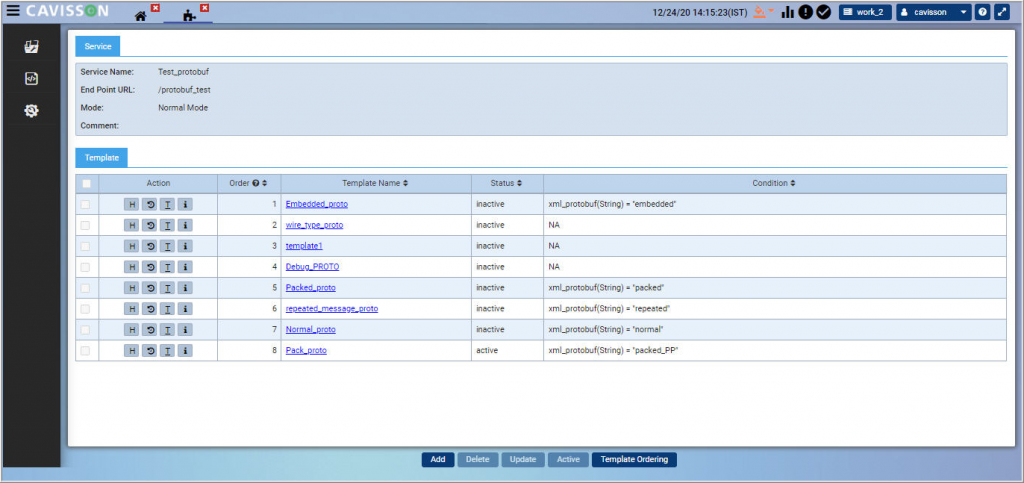Viewport: 1024px width, 483px height.
Task: Open the Debug_PROTO template link
Action: pos(312,267)
